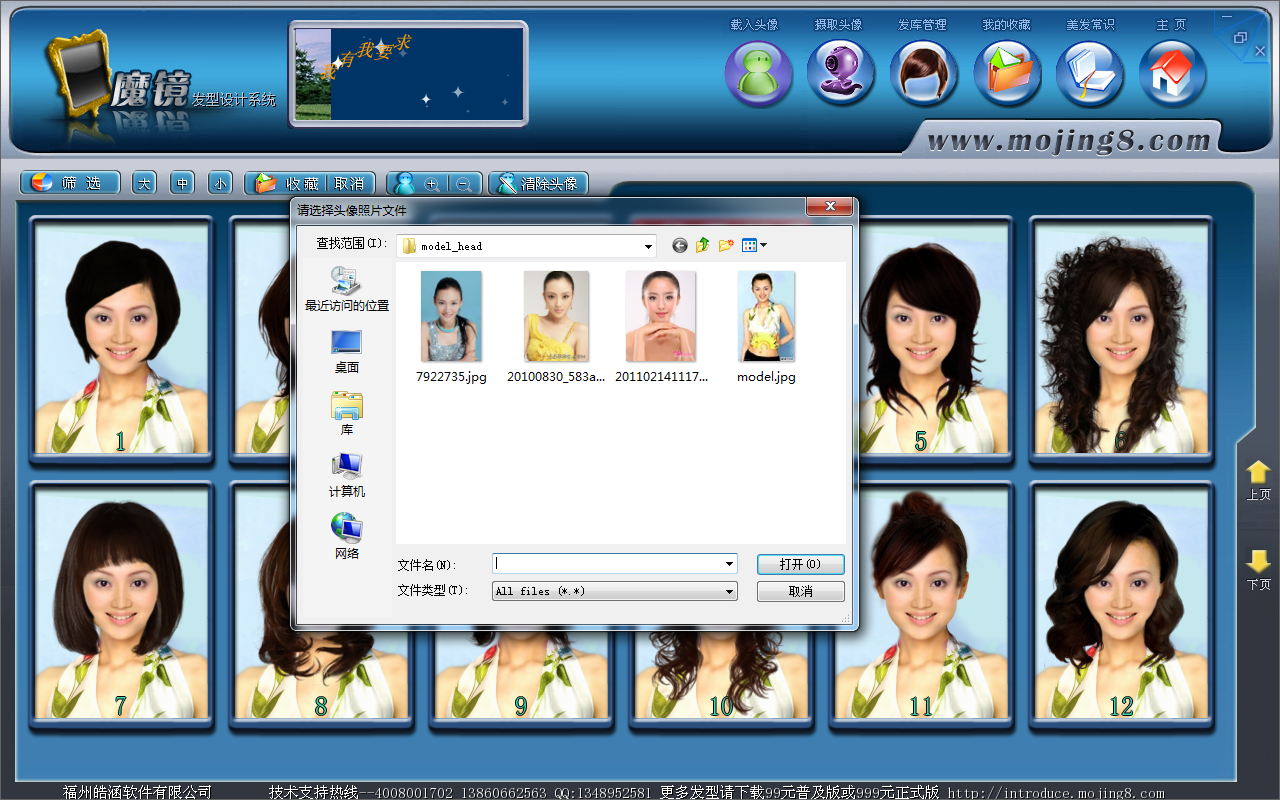This screenshot has height=800, width=1280.
Task: Select Desktop (桌面) in the places sidebar
Action: point(346,351)
